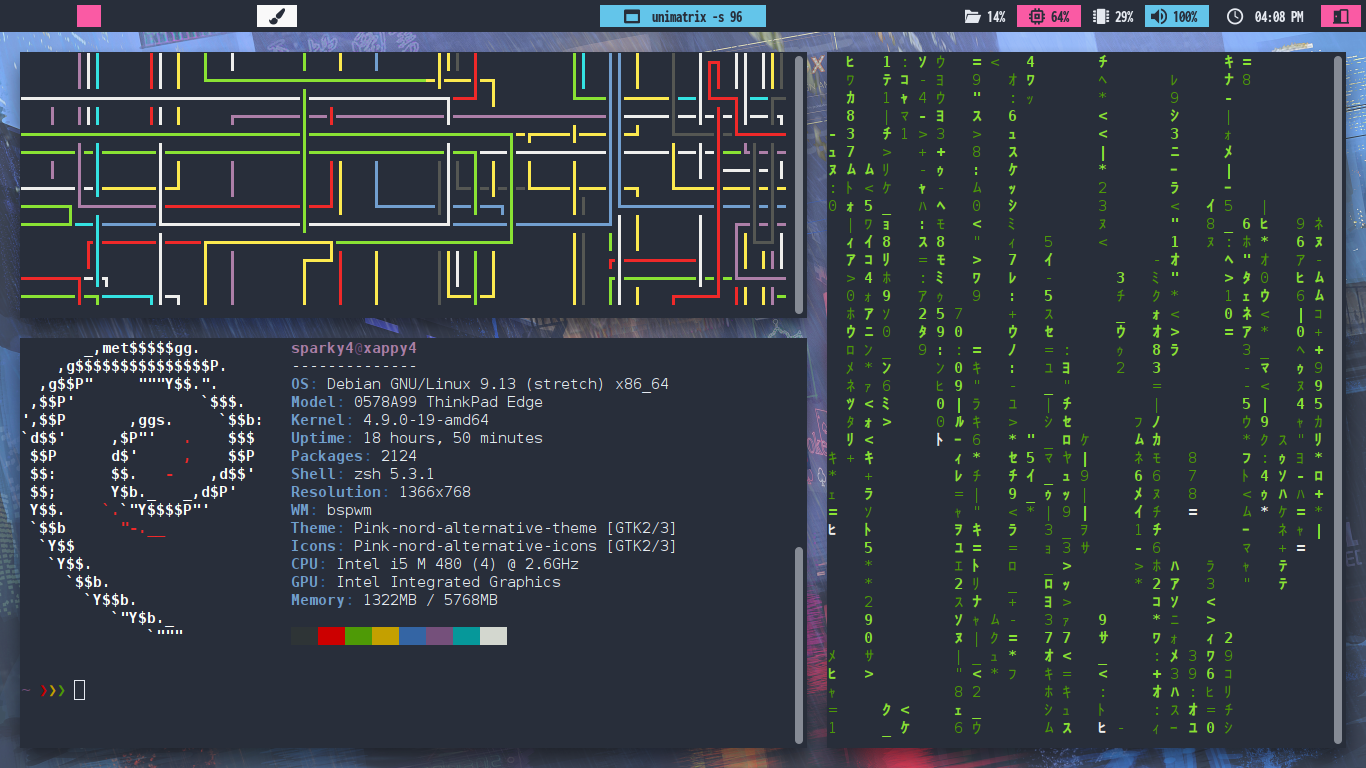Click the folder disk usage icon
The width and height of the screenshot is (1366, 768).
point(971,16)
